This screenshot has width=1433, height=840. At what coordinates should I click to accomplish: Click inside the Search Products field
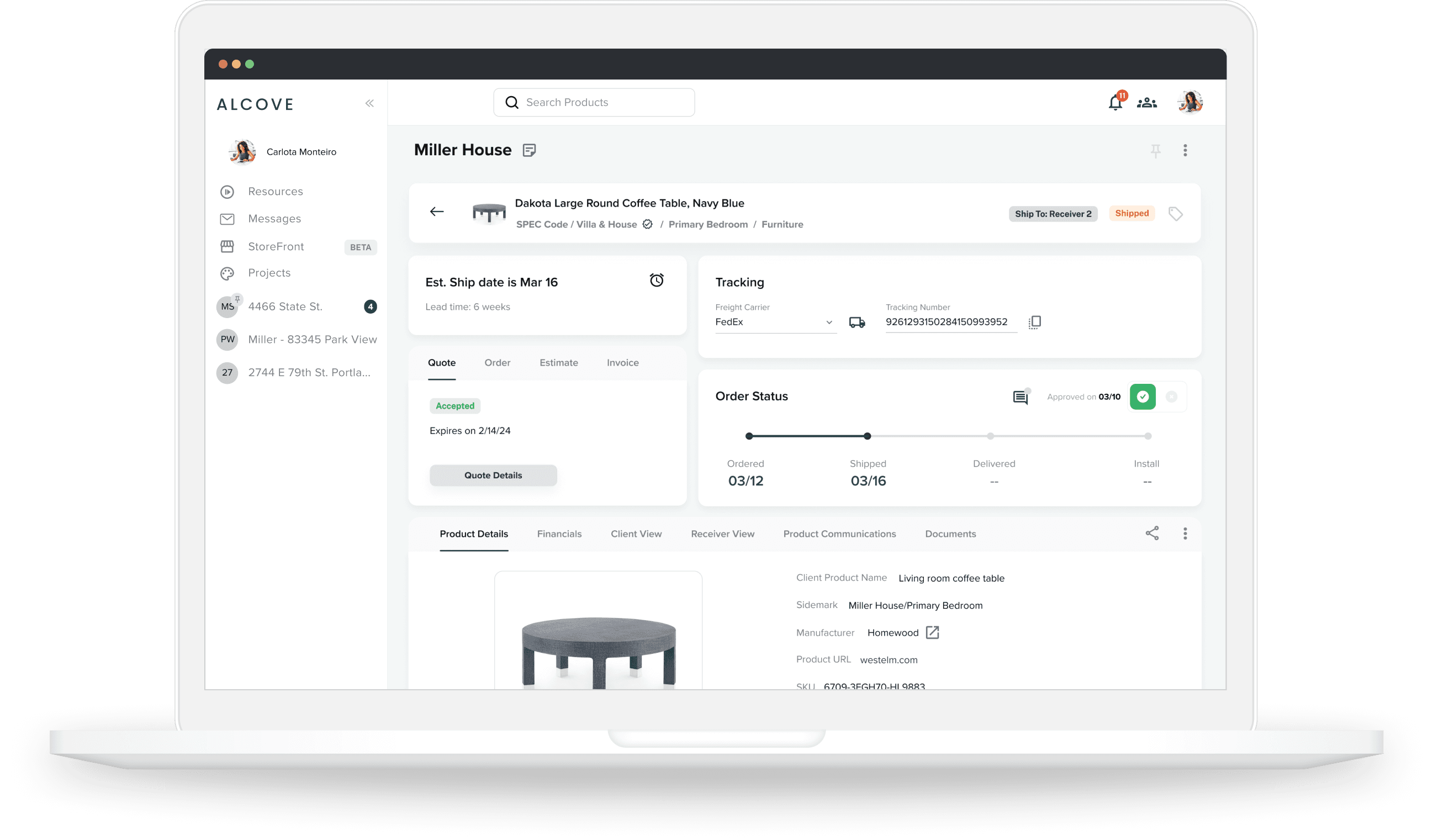(x=594, y=102)
